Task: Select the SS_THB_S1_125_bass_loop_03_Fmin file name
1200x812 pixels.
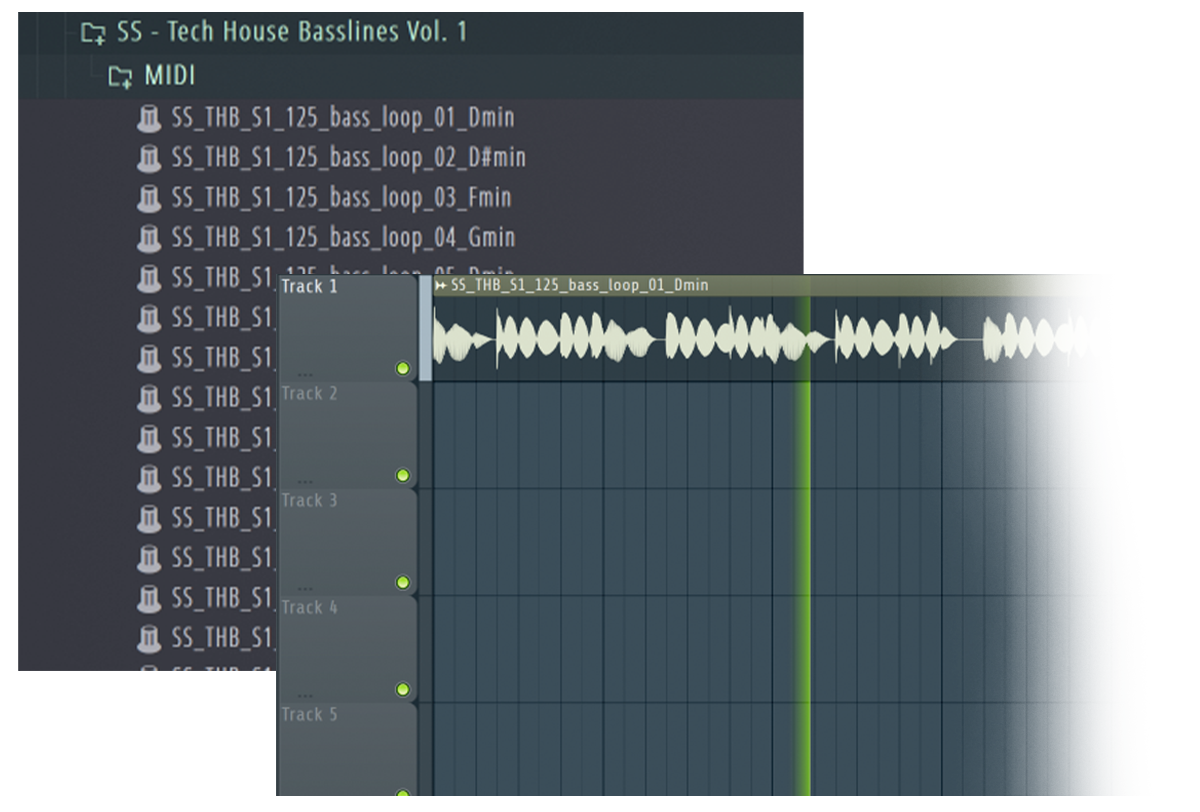Action: [x=341, y=198]
